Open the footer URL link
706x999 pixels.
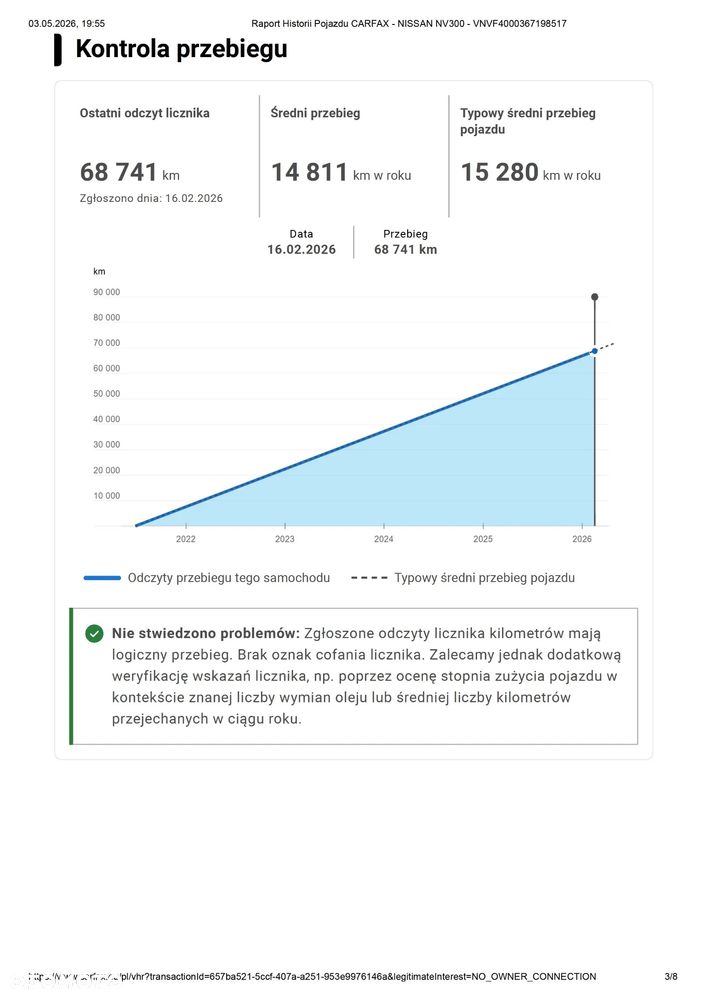pos(312,976)
